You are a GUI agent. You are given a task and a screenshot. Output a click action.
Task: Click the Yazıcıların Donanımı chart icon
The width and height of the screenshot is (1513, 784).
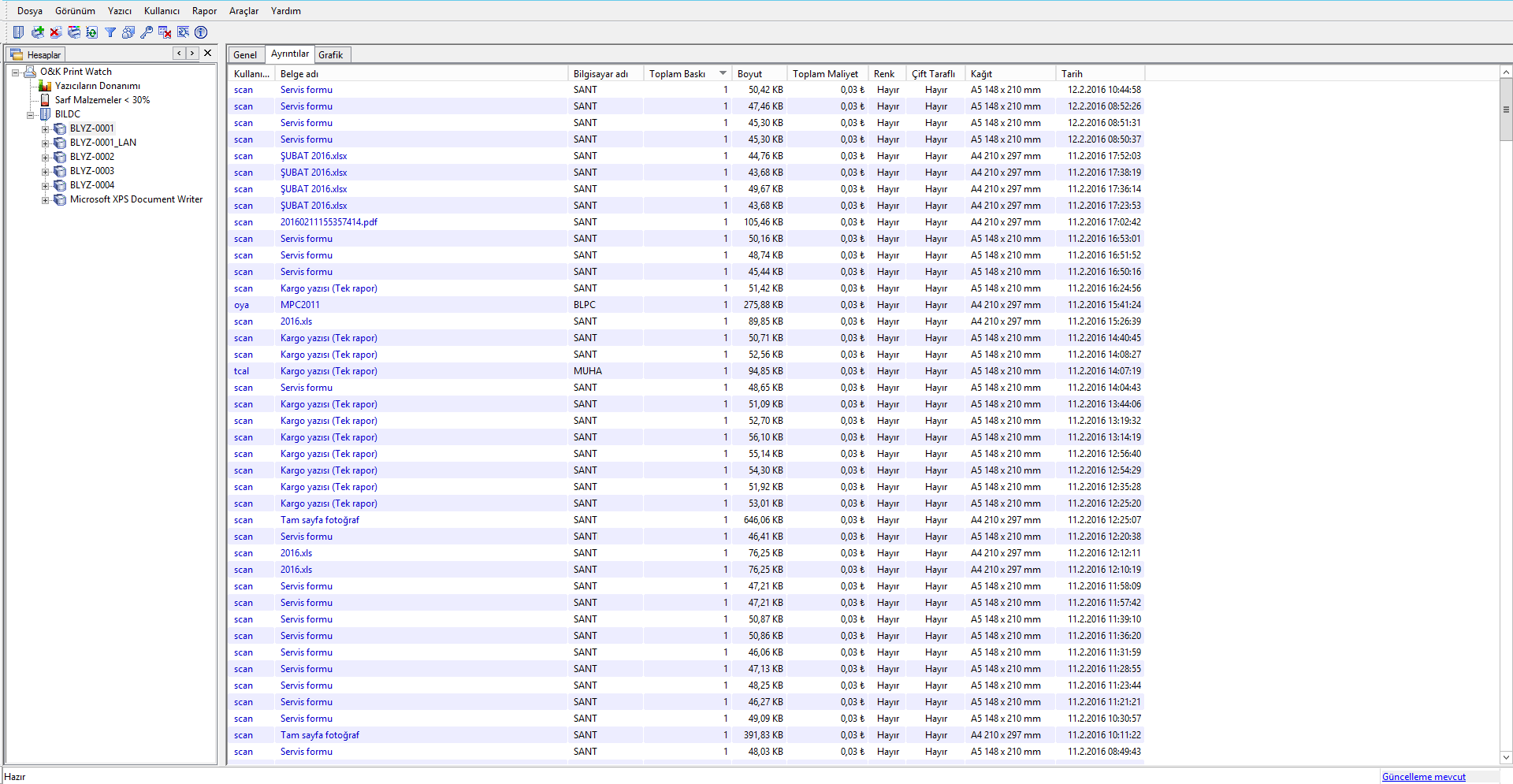[x=45, y=86]
